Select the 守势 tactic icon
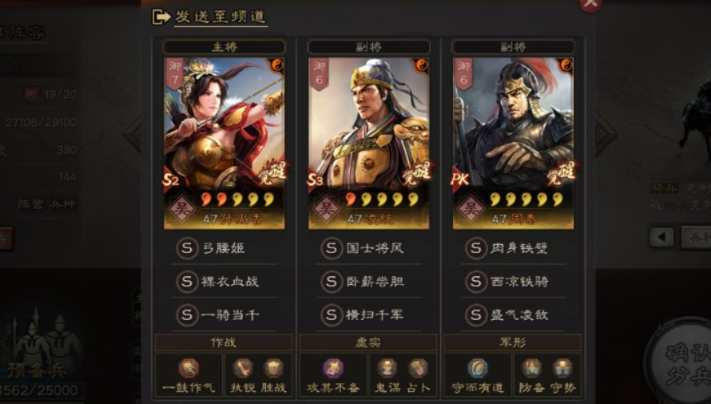Viewport: 711px width, 404px height. (x=562, y=368)
